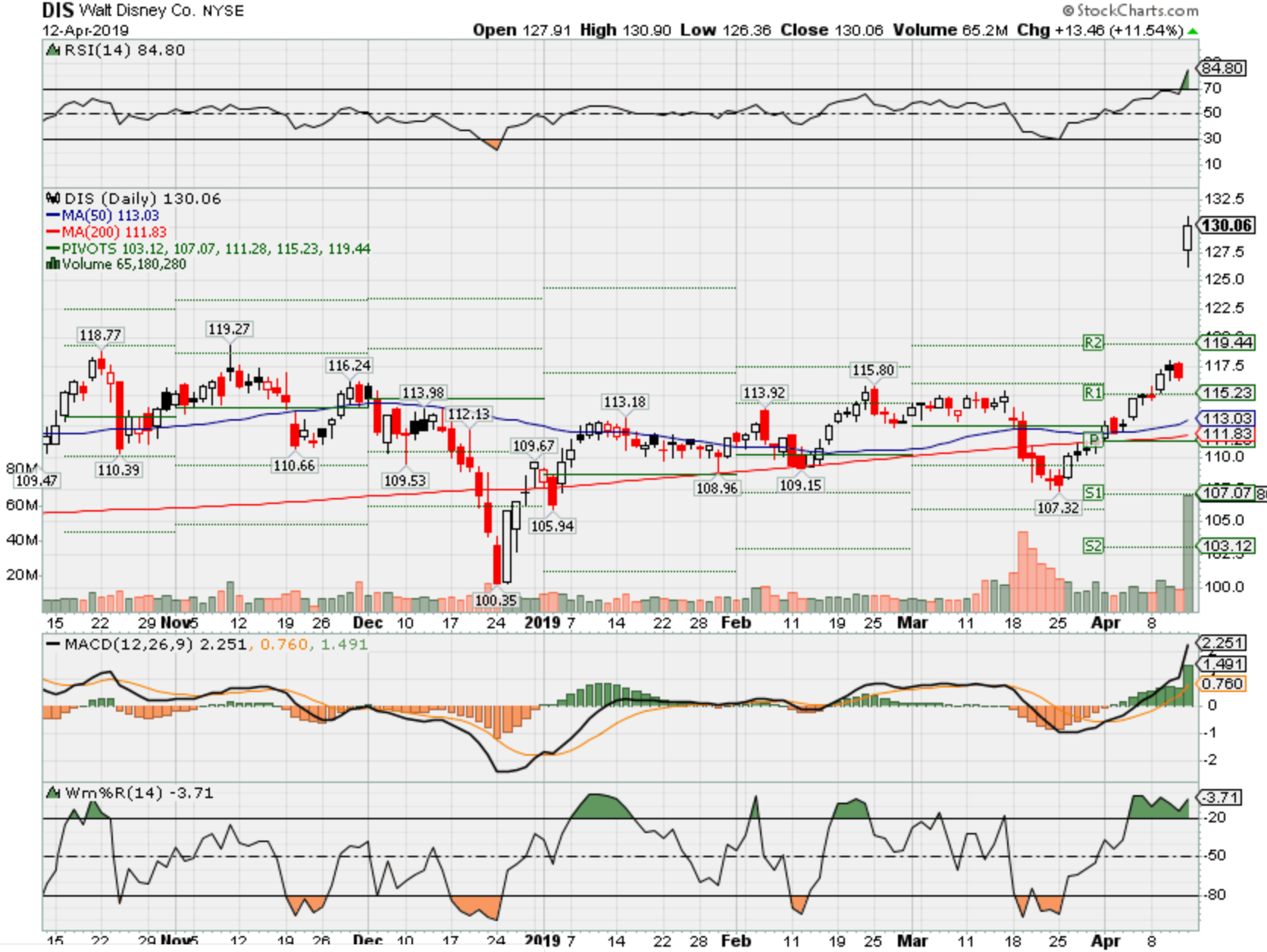Viewport: 1267px width, 952px height.
Task: Open the StockCharts.com watermark link
Action: 1131,11
